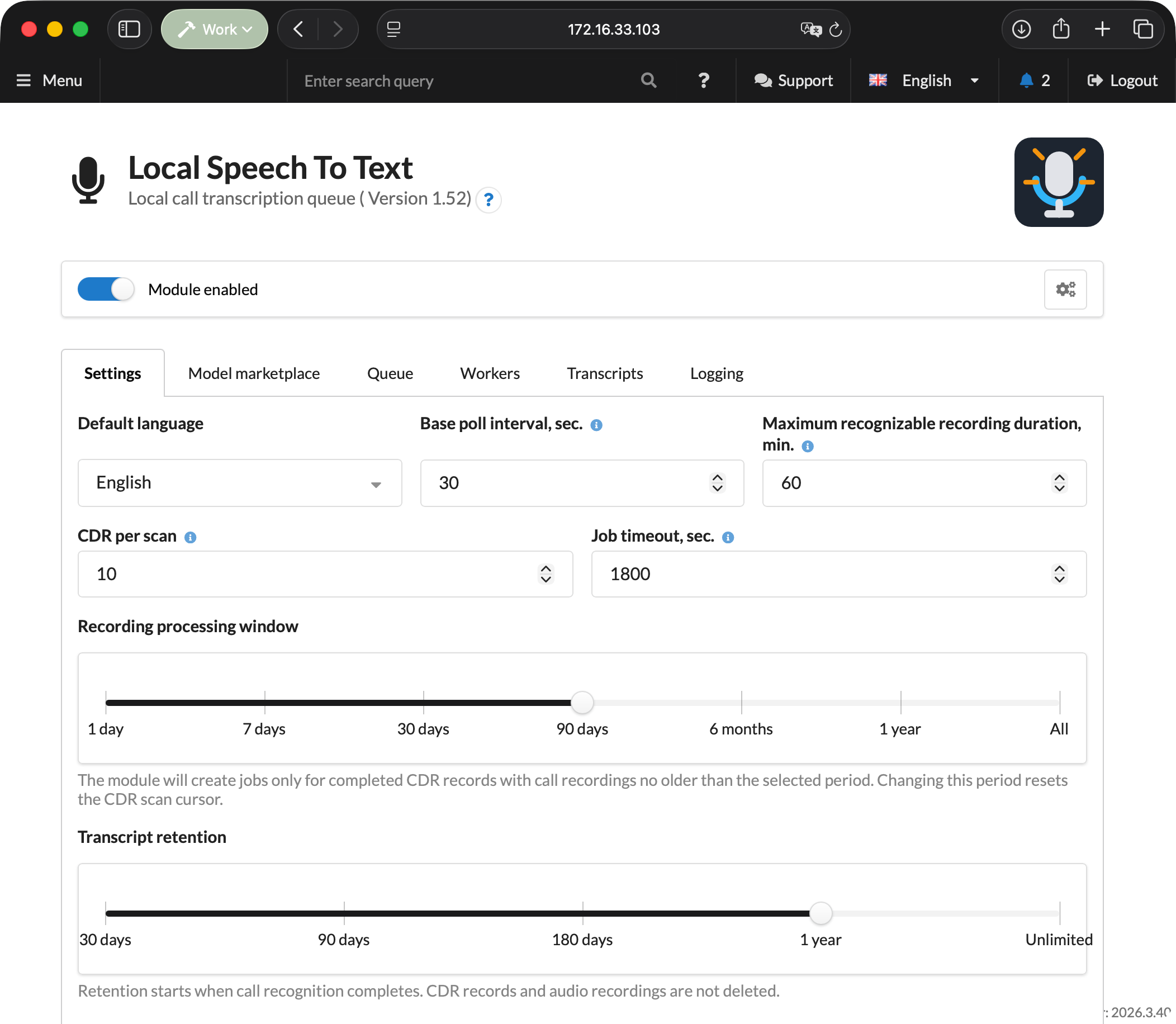The width and height of the screenshot is (1176, 1024).
Task: Open the notifications bell icon
Action: 1026,80
